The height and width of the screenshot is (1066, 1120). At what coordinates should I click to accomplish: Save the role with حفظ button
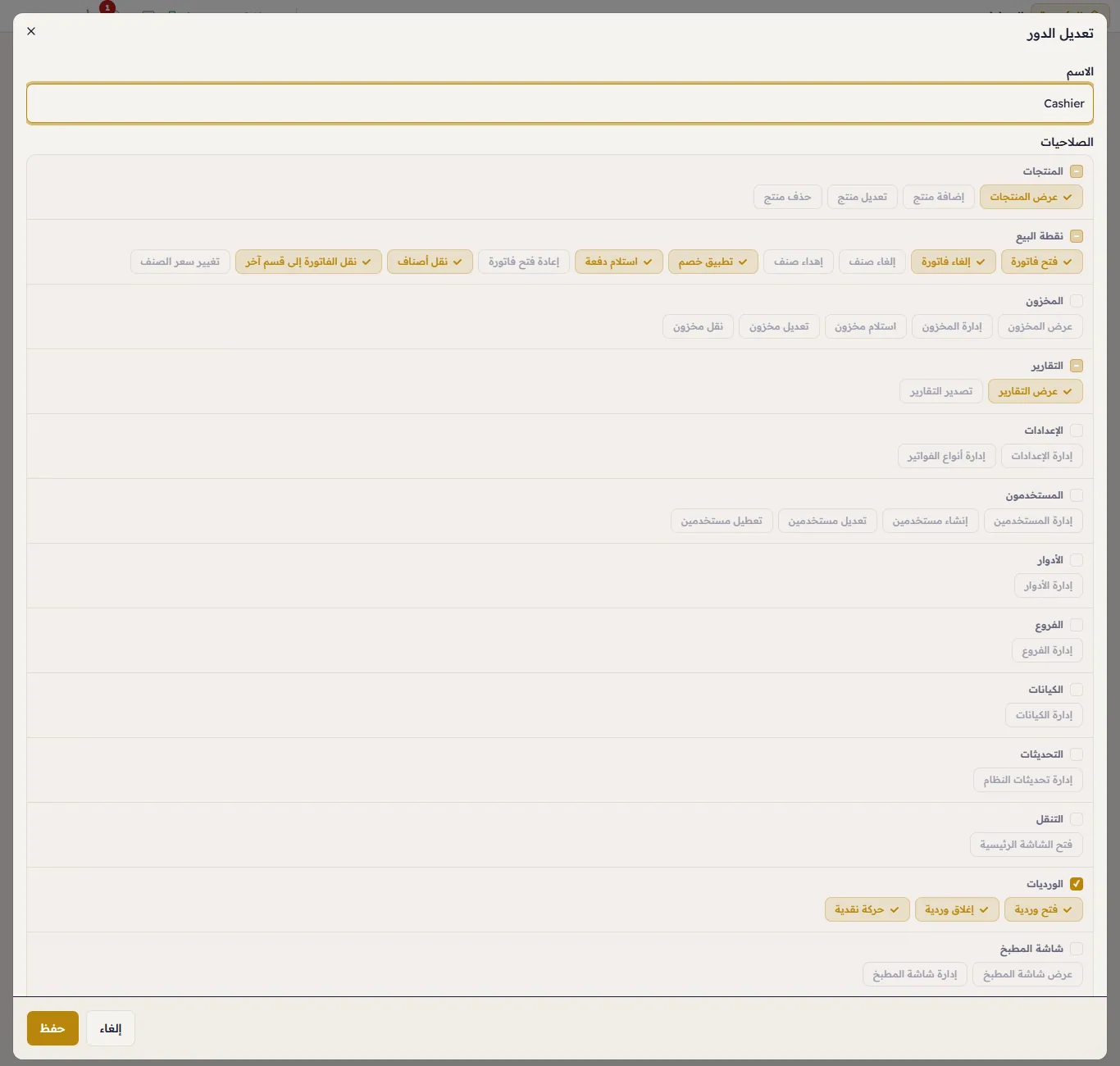52,1028
